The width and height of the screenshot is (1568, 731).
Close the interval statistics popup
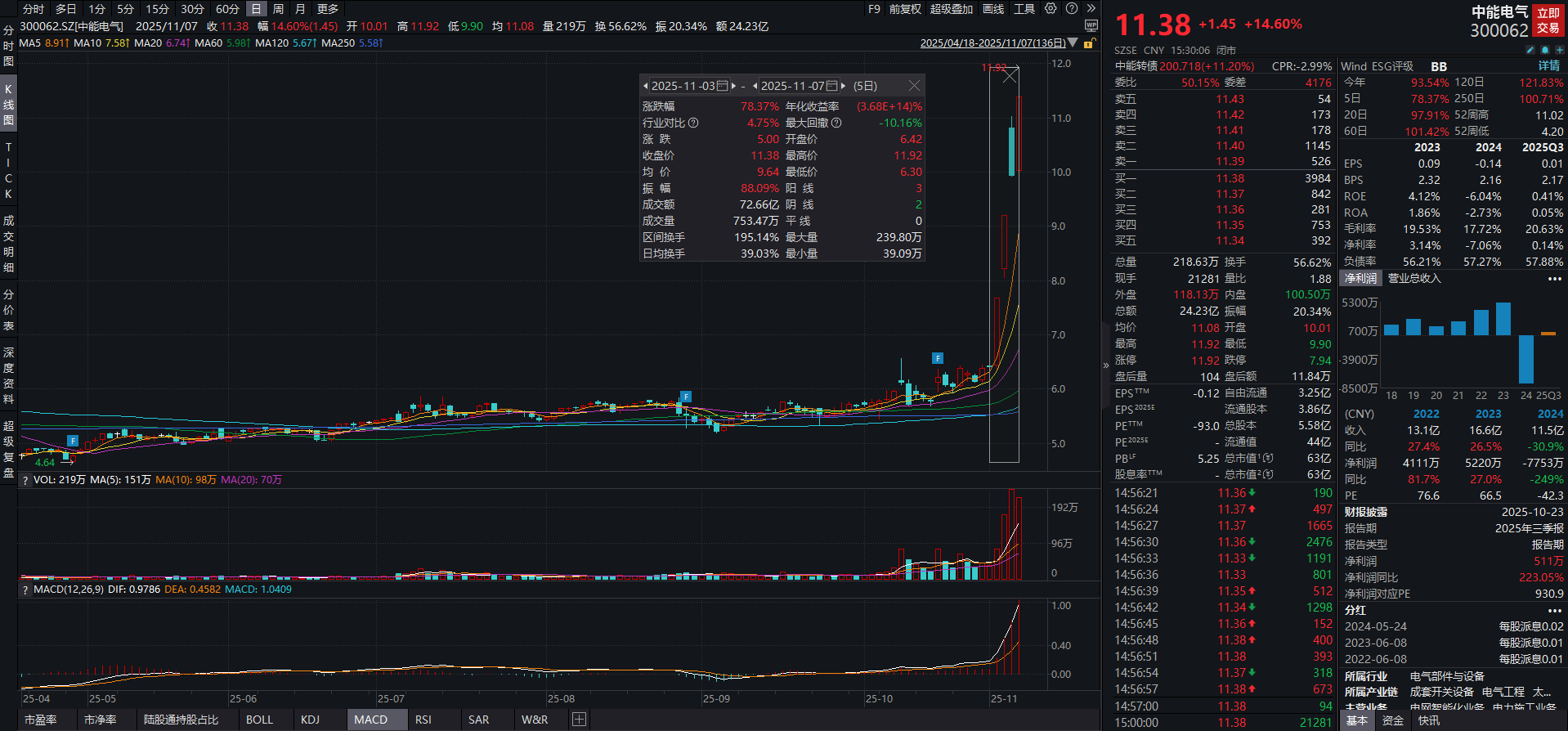point(914,86)
